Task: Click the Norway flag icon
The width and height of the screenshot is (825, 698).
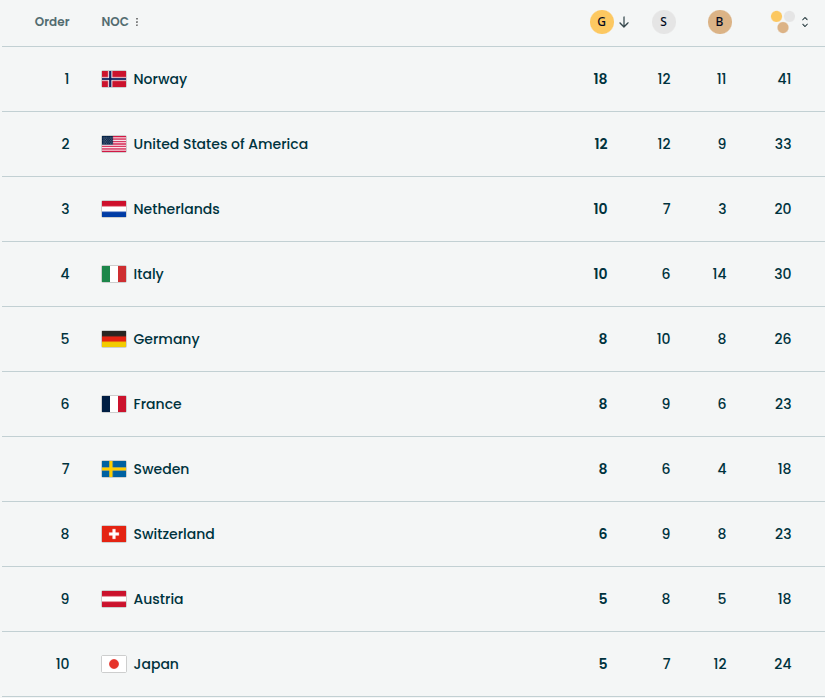Action: [114, 79]
